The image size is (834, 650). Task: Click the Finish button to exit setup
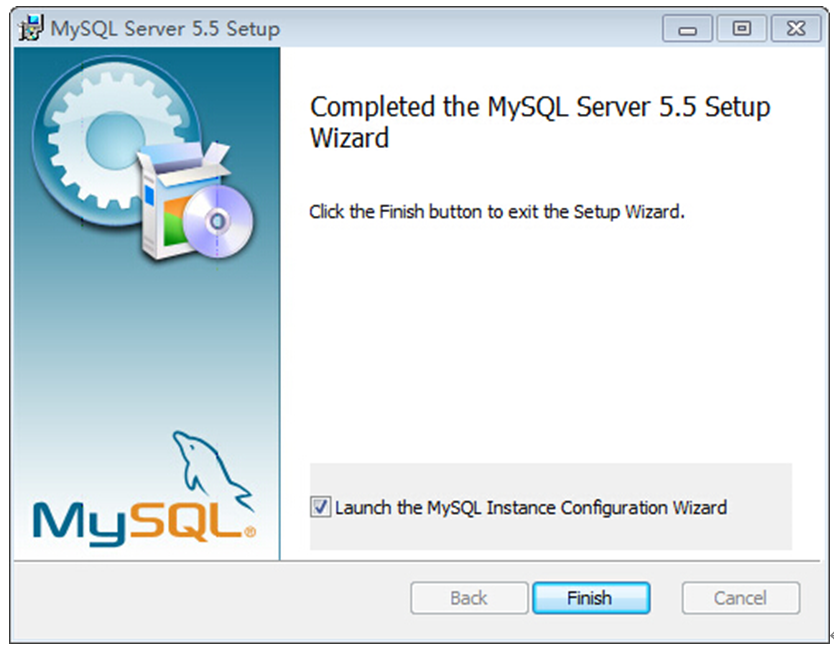pyautogui.click(x=590, y=598)
